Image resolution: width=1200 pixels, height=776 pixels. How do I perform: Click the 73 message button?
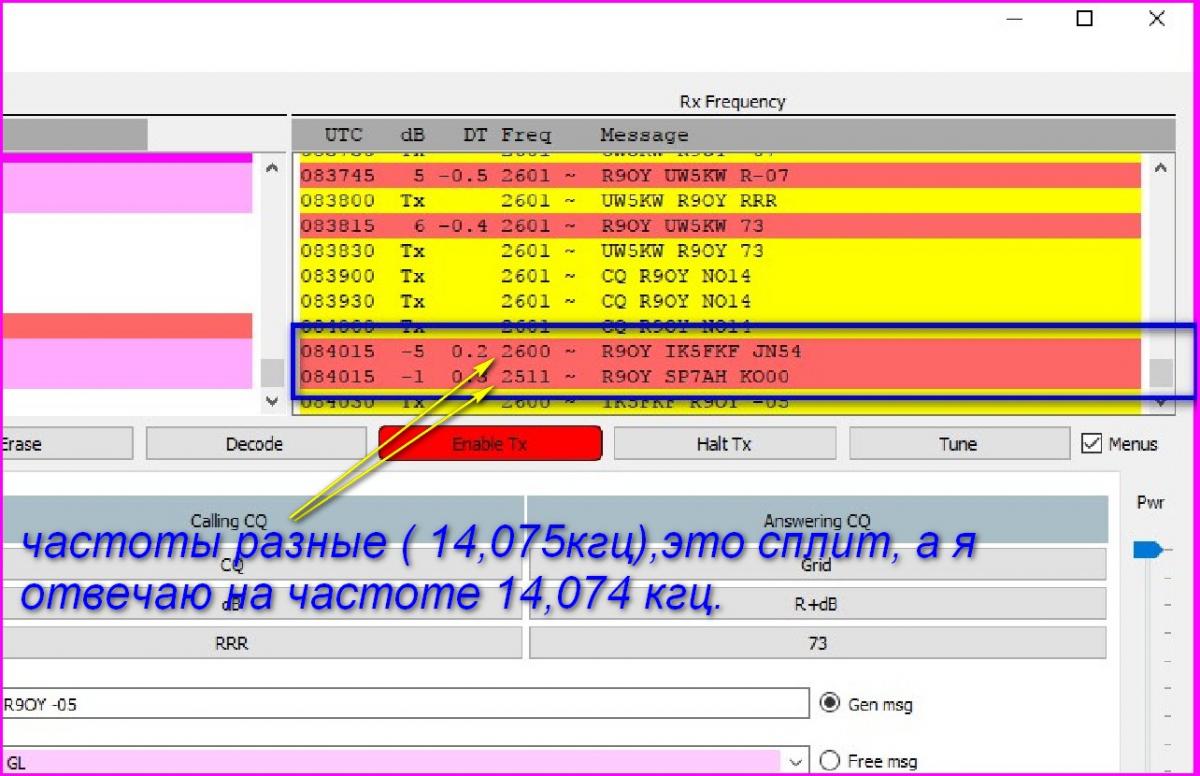[816, 644]
